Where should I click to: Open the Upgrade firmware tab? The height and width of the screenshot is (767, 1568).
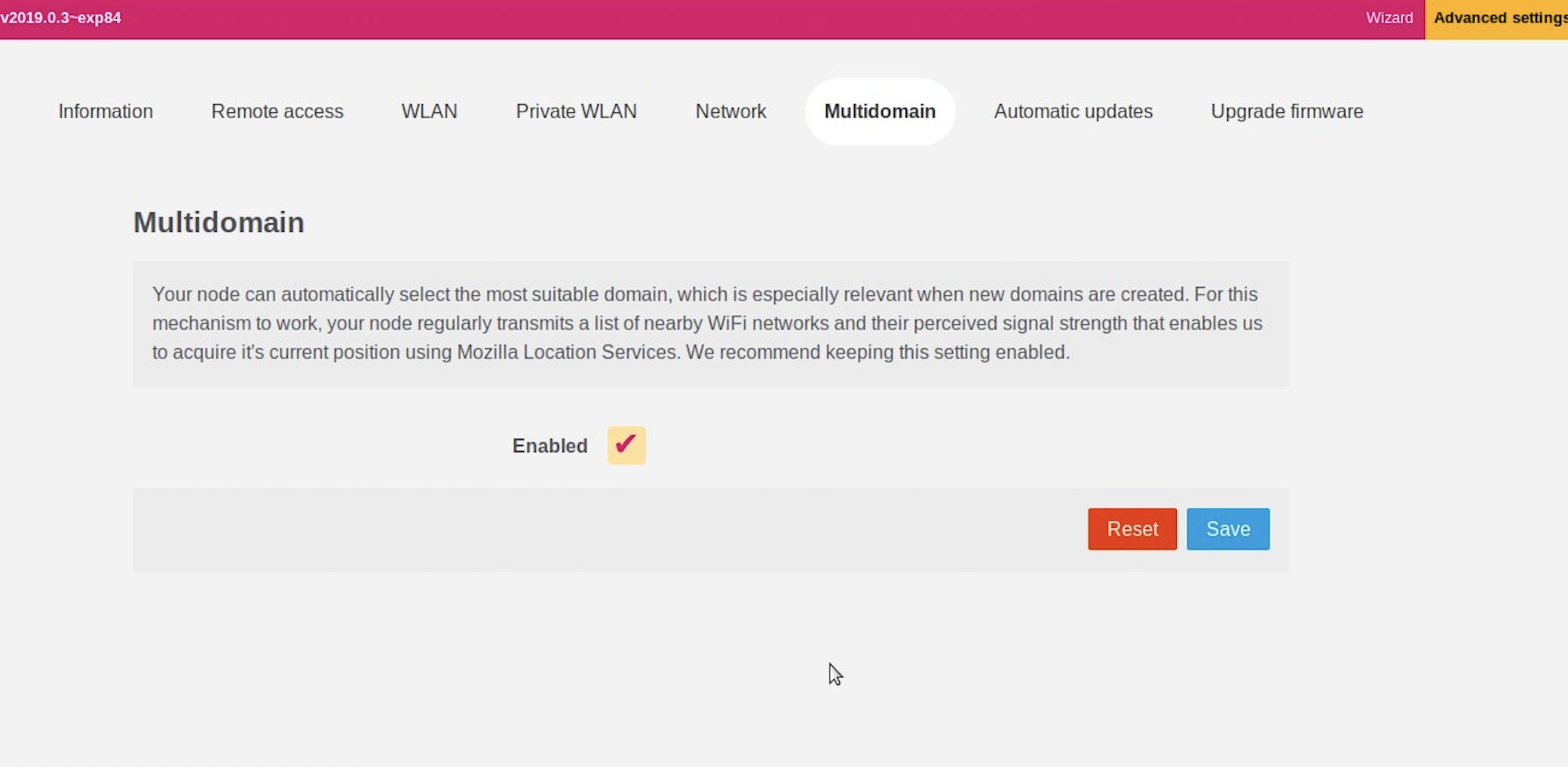(x=1287, y=112)
